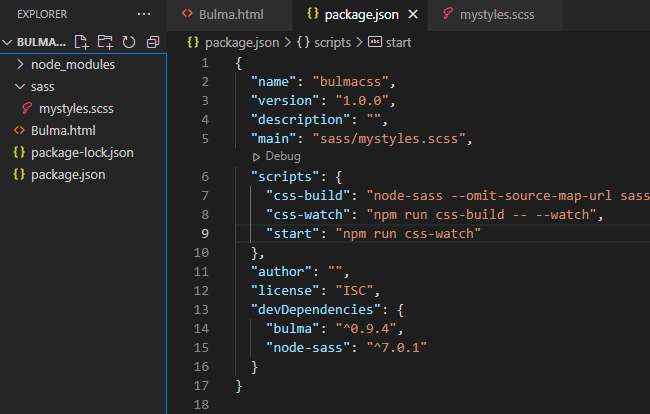650x414 pixels.
Task: Open mystyles.scss in the Explorer tree
Action: (x=83, y=109)
